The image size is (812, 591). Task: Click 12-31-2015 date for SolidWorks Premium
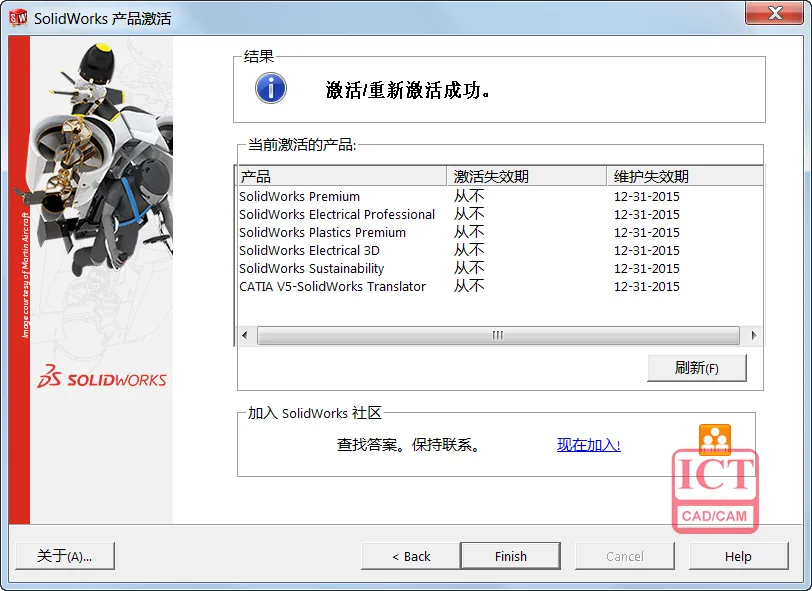[x=646, y=196]
